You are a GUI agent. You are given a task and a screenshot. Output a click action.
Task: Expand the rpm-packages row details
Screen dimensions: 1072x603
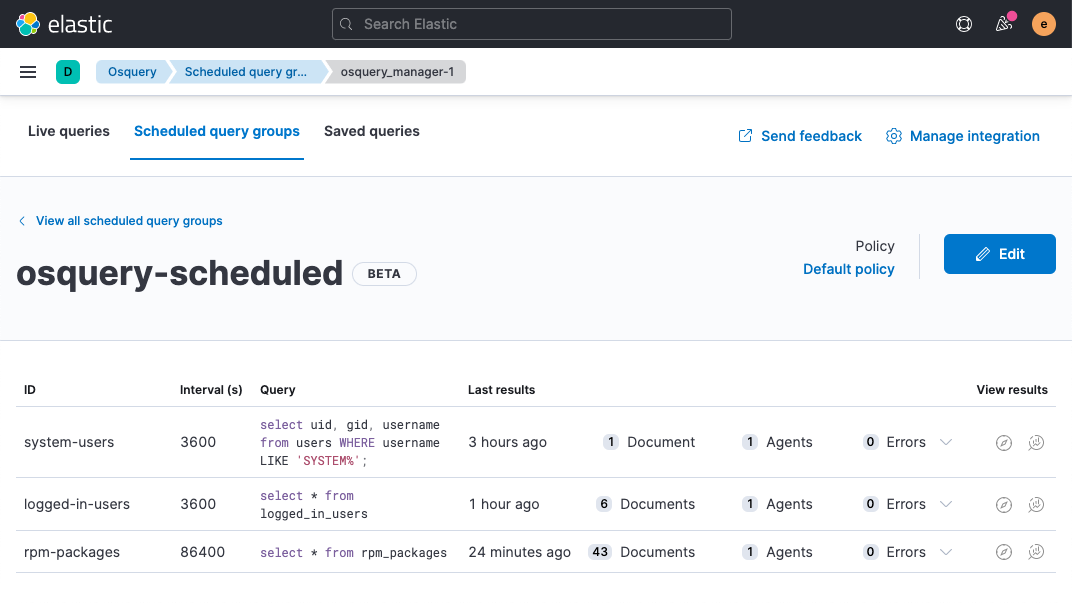(x=946, y=552)
